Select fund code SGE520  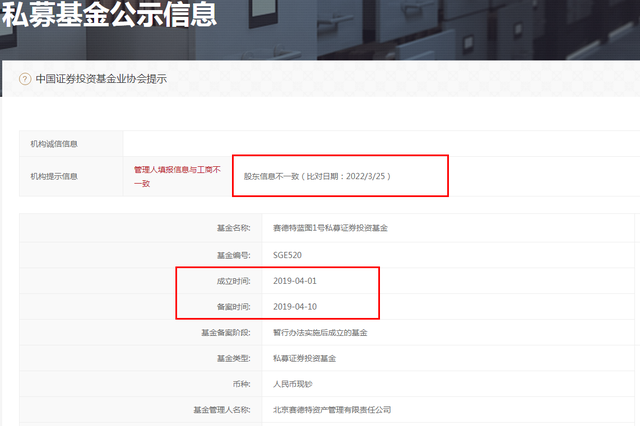(287, 255)
